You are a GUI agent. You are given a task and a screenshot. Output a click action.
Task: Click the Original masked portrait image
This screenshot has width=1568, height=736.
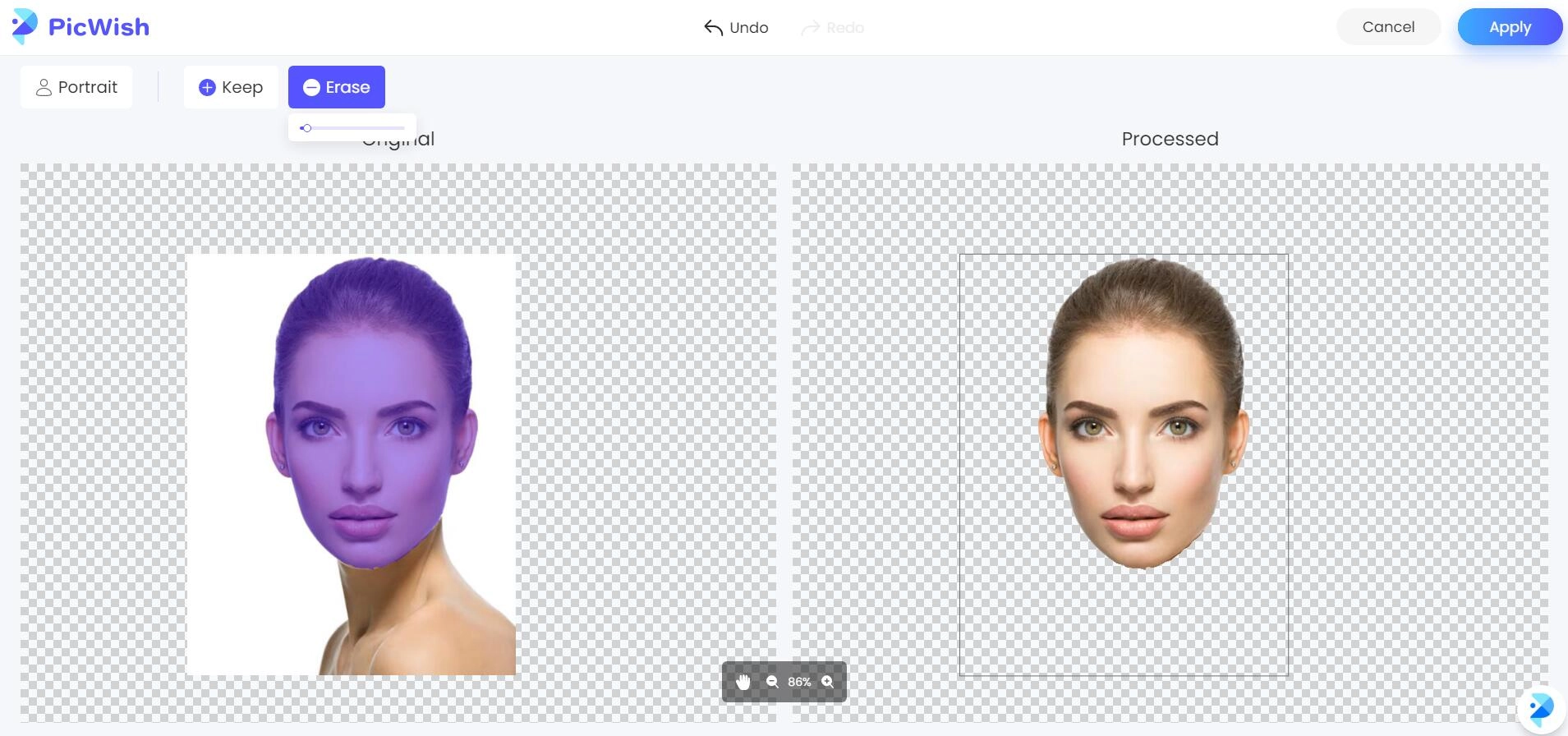(x=351, y=465)
